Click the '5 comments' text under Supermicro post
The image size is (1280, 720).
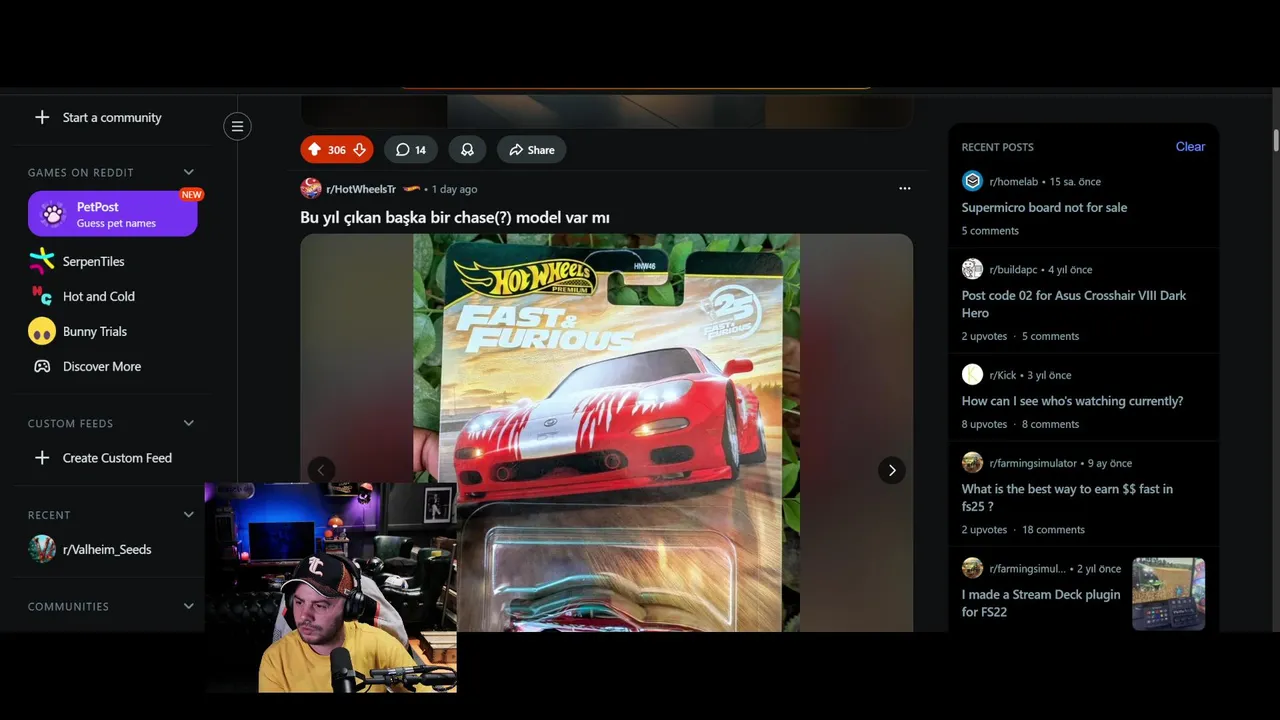[990, 231]
